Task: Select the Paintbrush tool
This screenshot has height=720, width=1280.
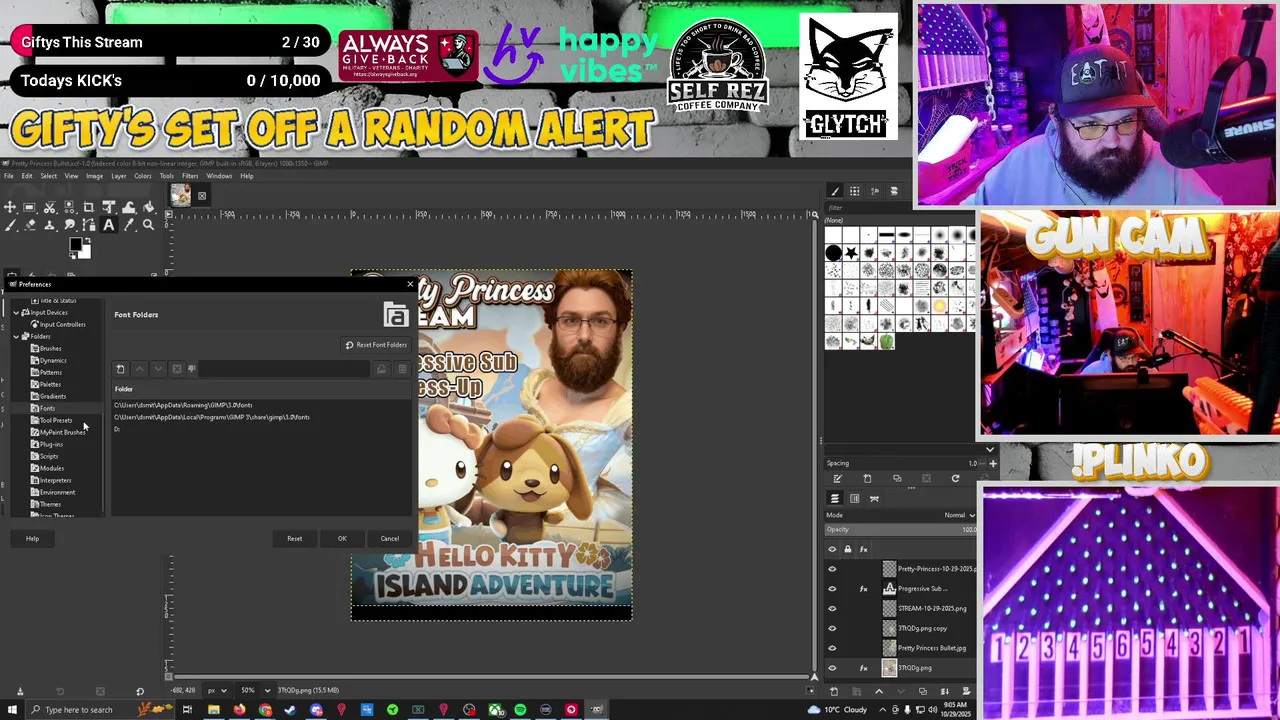Action: (10, 225)
